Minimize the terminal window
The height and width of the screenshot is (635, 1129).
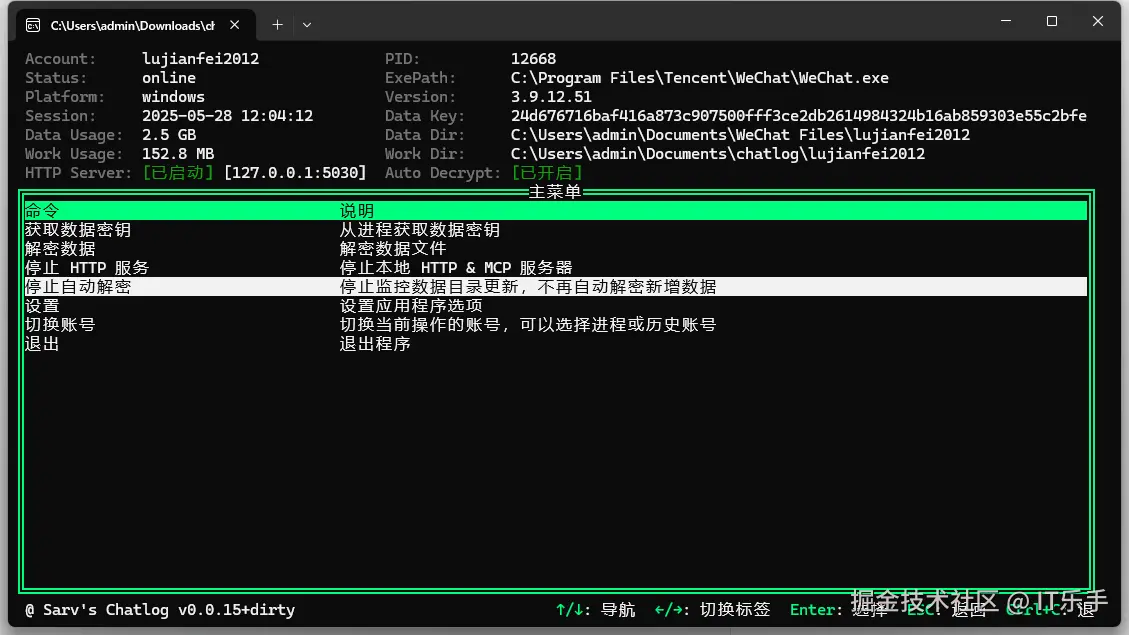tap(1006, 21)
